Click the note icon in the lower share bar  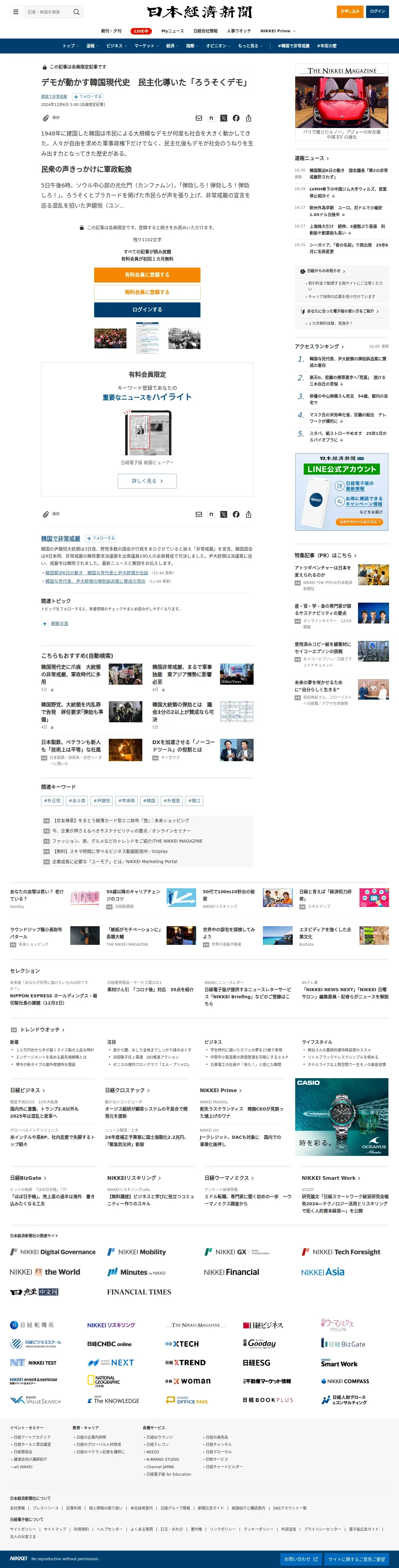(211, 514)
